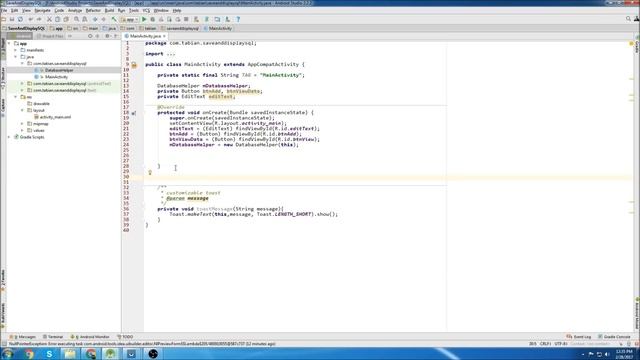The width and height of the screenshot is (640, 360).
Task: Open the VCS menu
Action: (146, 10)
